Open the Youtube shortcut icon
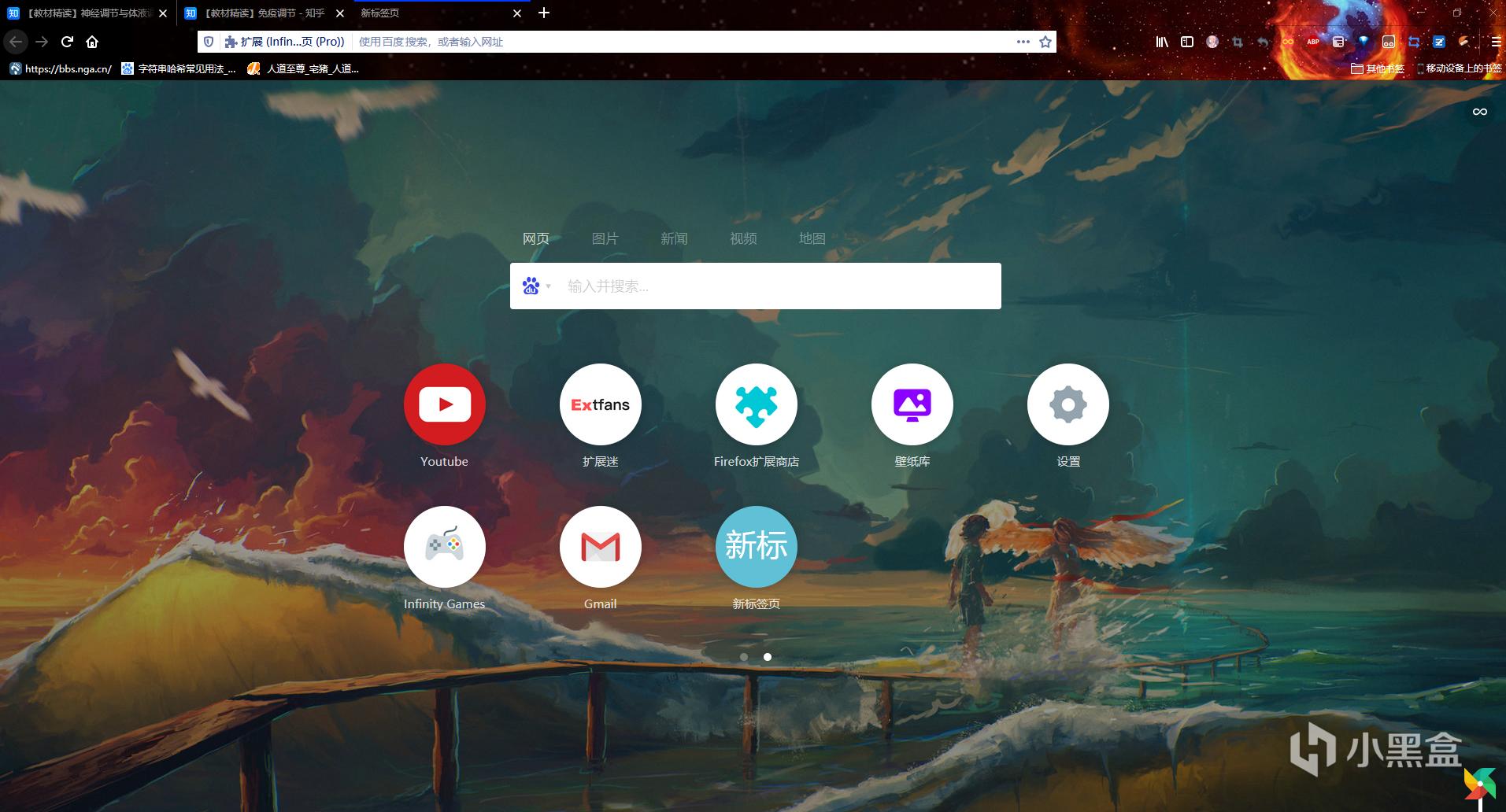The image size is (1506, 812). [x=445, y=404]
